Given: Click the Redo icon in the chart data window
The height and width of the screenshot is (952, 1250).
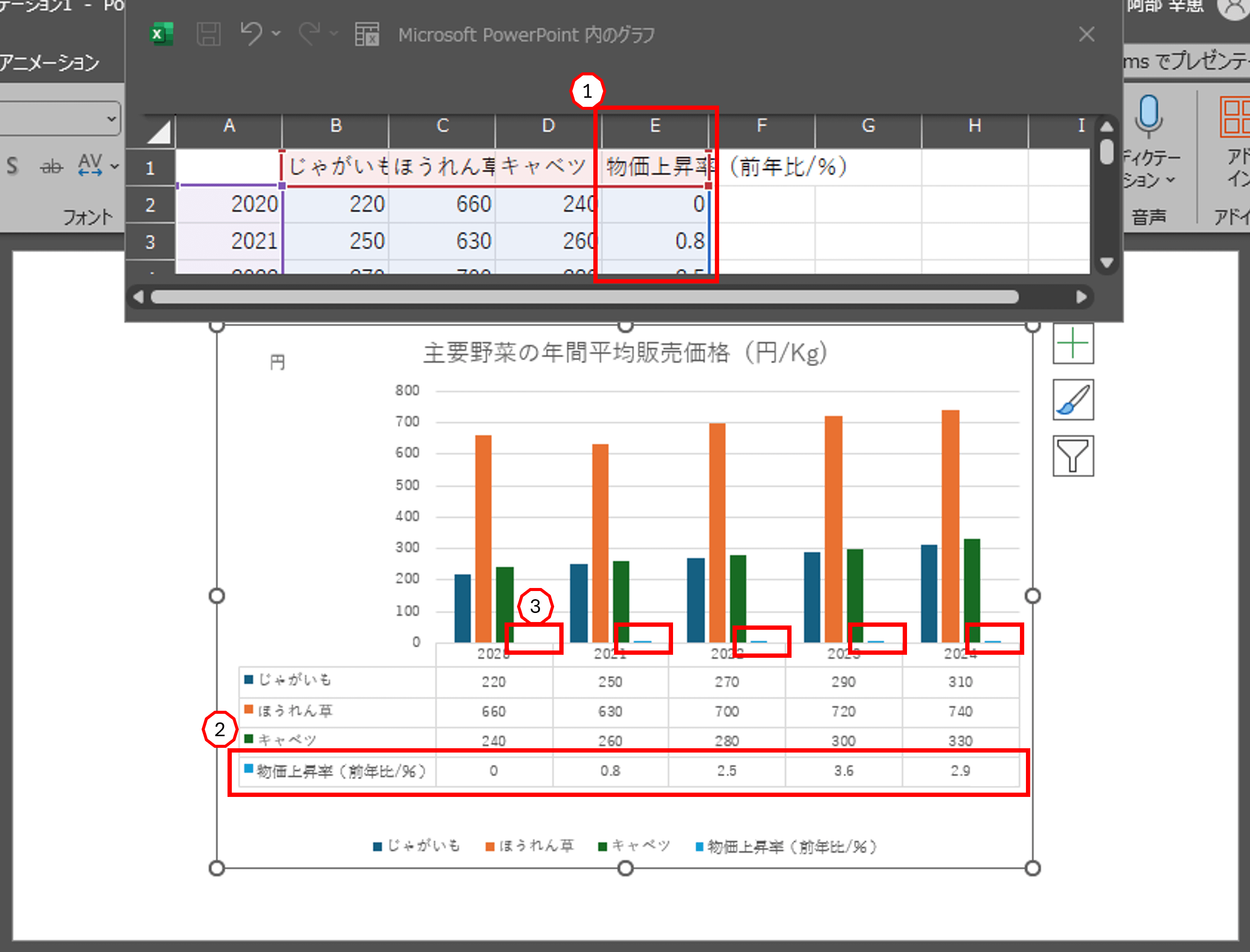Looking at the screenshot, I should pos(309,34).
